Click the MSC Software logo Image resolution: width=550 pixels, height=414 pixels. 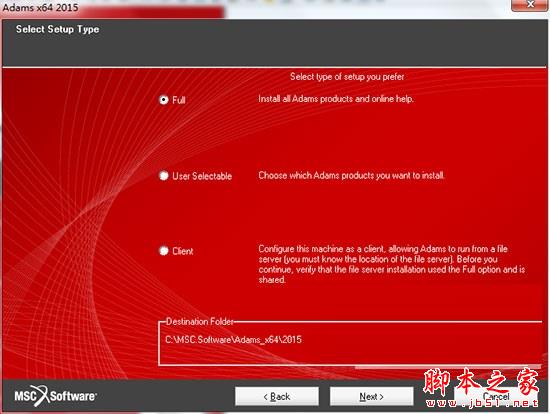point(55,396)
